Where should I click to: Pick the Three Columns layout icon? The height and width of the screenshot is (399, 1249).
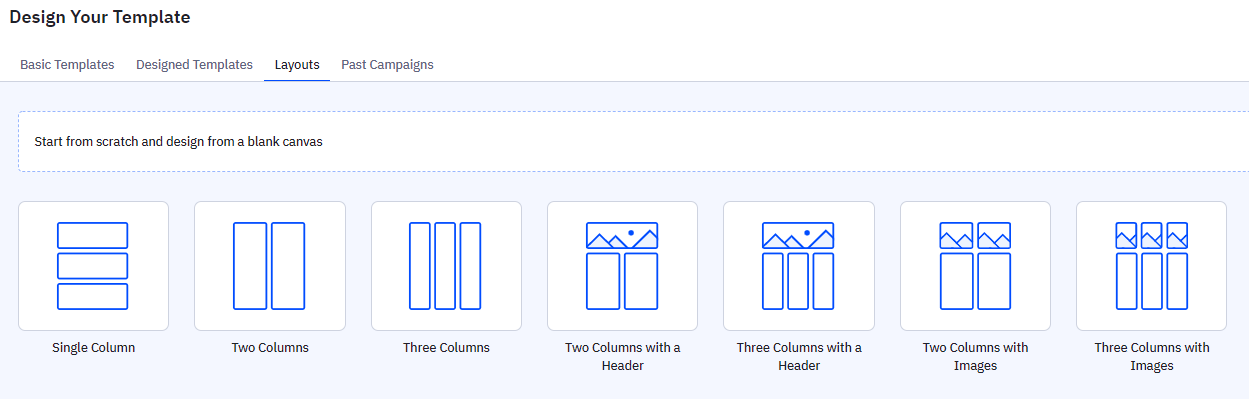[446, 266]
